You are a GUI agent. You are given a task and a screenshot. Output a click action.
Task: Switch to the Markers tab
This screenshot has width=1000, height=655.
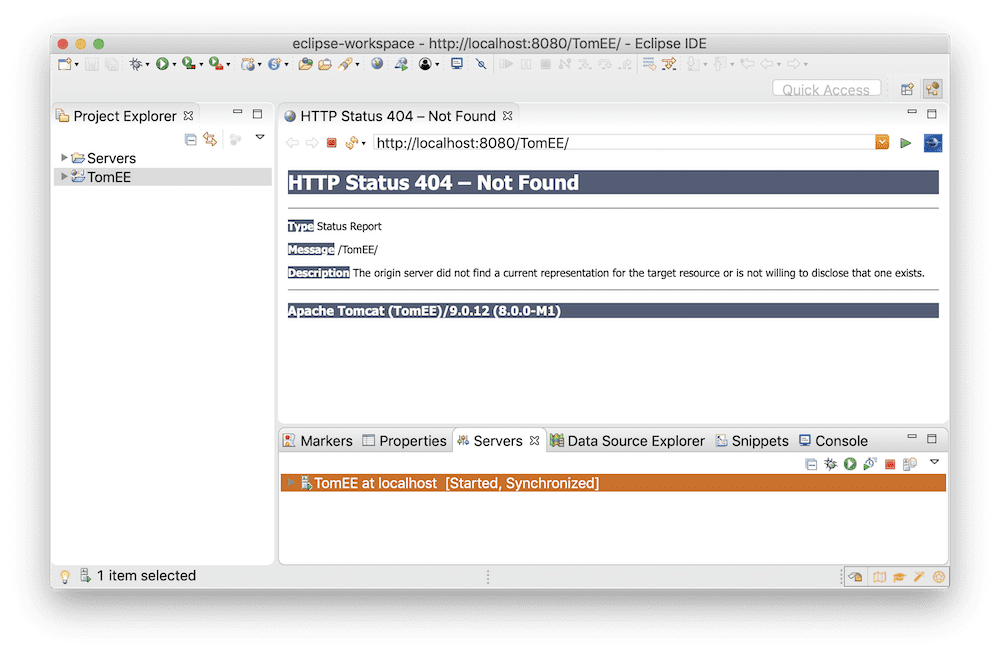[x=318, y=441]
